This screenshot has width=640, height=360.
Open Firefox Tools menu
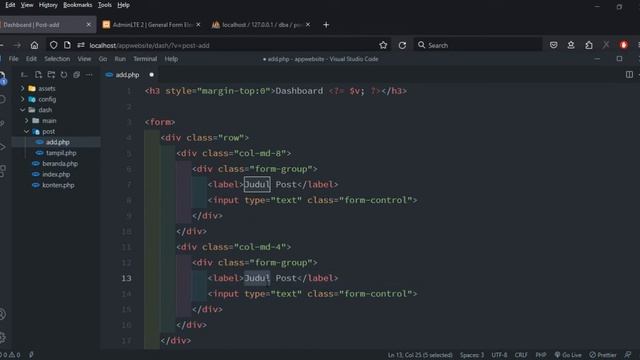pos(104,5)
